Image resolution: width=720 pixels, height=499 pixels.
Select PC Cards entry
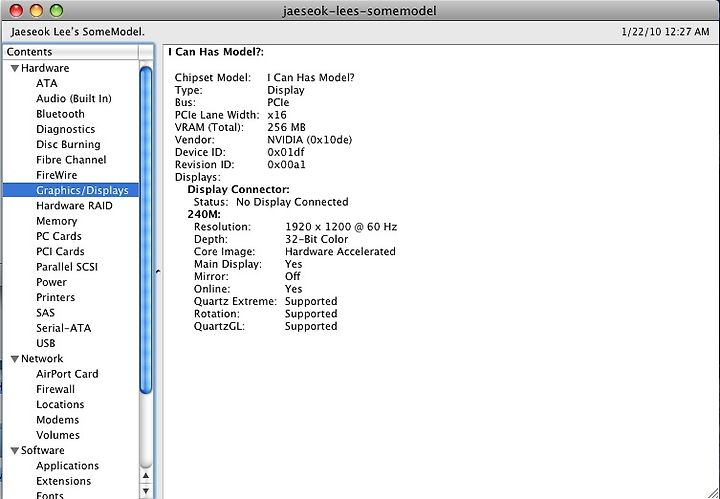(59, 236)
